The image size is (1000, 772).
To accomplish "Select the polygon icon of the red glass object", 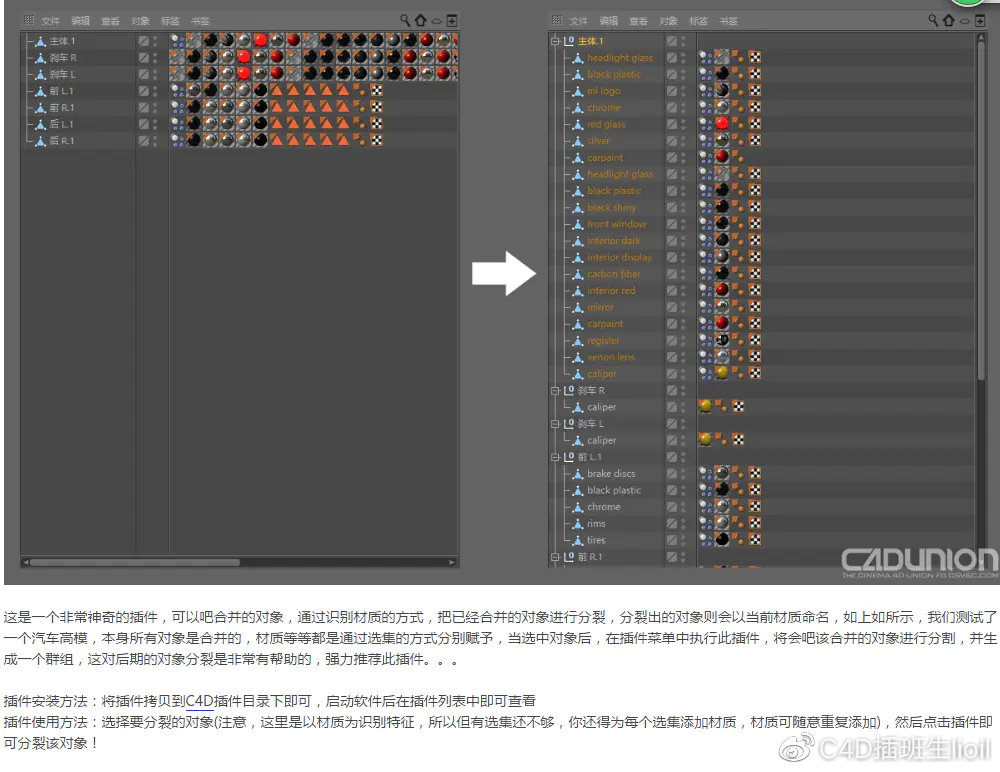I will point(578,123).
